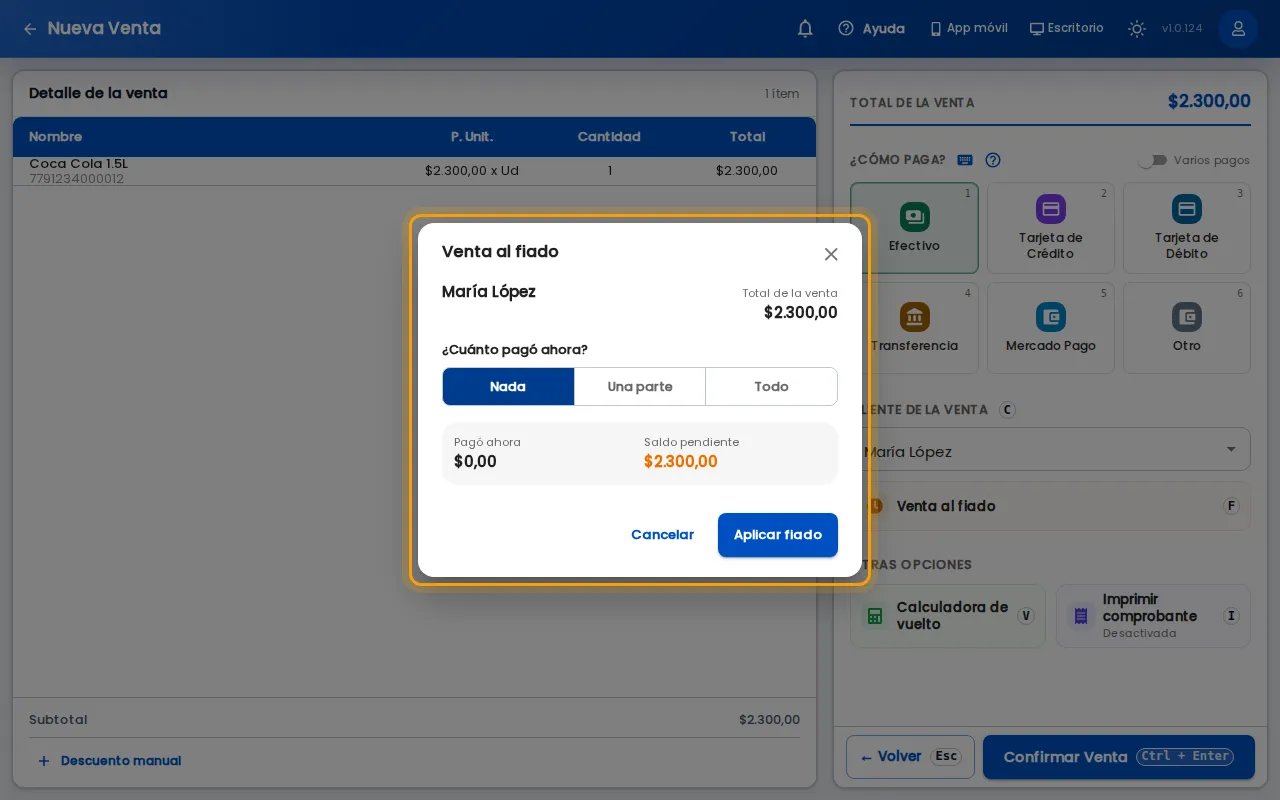Toggle Imprimir comprobante option
This screenshot has width=1280, height=800.
click(x=1153, y=616)
